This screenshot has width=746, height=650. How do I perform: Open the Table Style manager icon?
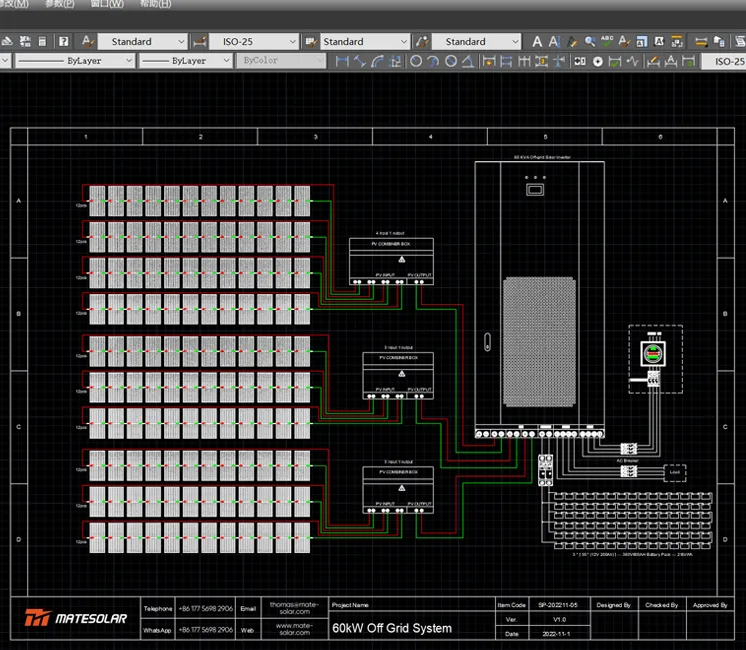pyautogui.click(x=310, y=42)
